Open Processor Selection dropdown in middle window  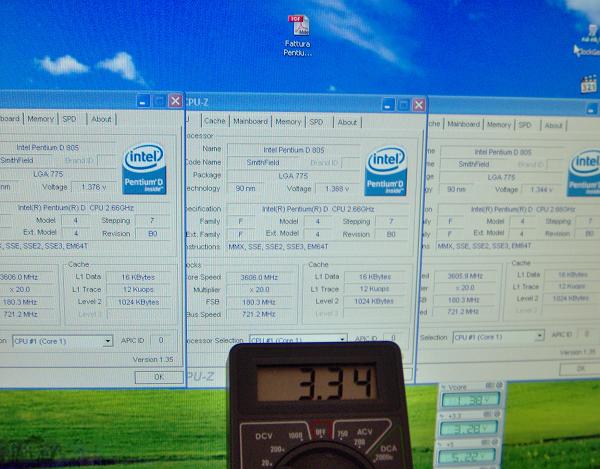342,340
